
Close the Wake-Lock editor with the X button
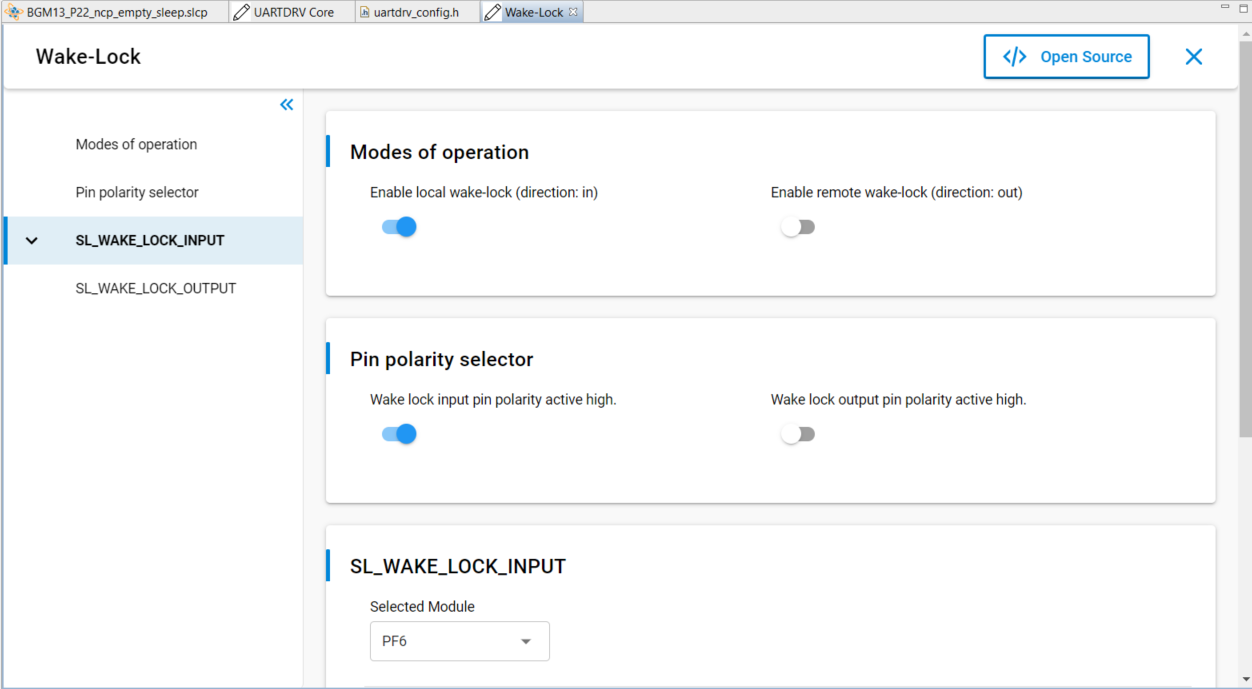[x=1193, y=56]
